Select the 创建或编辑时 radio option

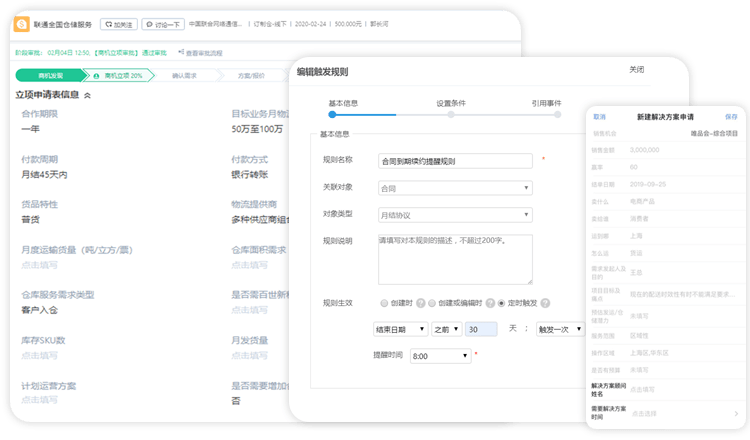point(433,303)
